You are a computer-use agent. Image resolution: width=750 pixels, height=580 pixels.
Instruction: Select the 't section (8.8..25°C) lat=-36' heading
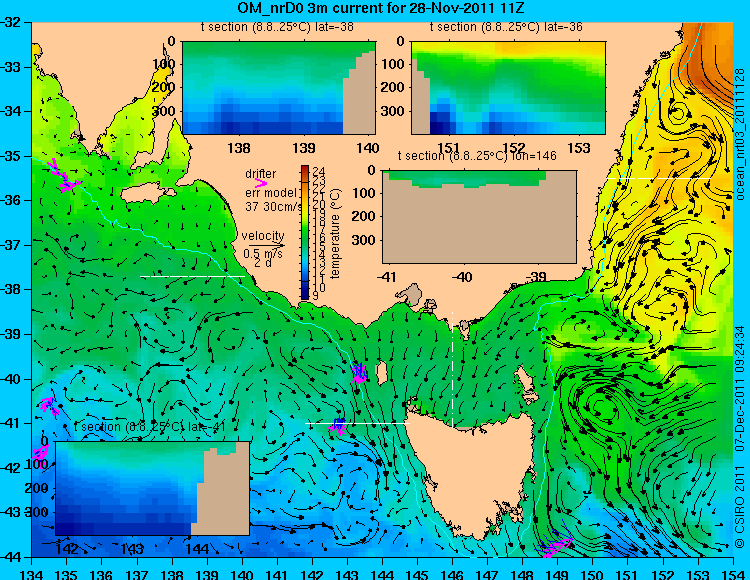point(506,27)
